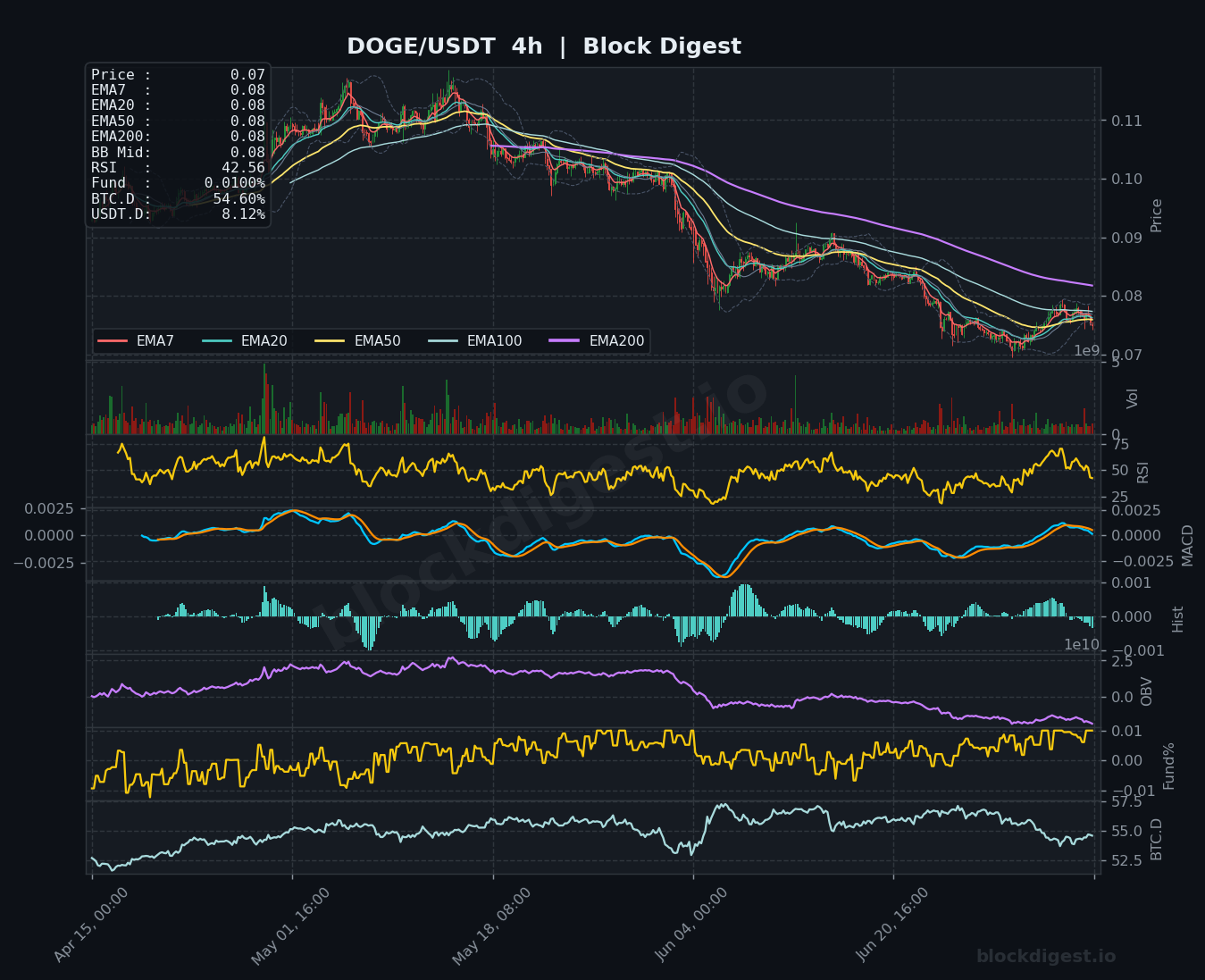Click the "EMA20 : 0.08" stats box row

pos(178,105)
